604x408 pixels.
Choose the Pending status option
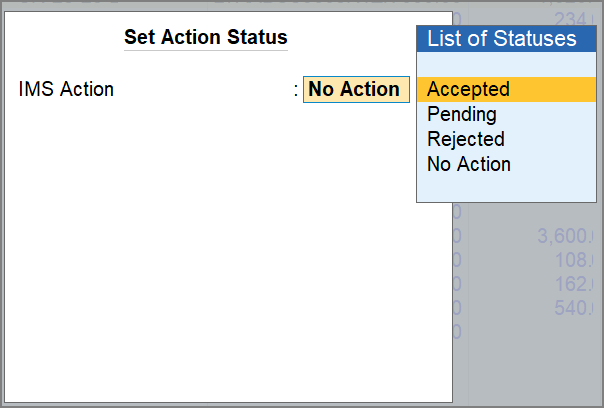tap(506, 114)
